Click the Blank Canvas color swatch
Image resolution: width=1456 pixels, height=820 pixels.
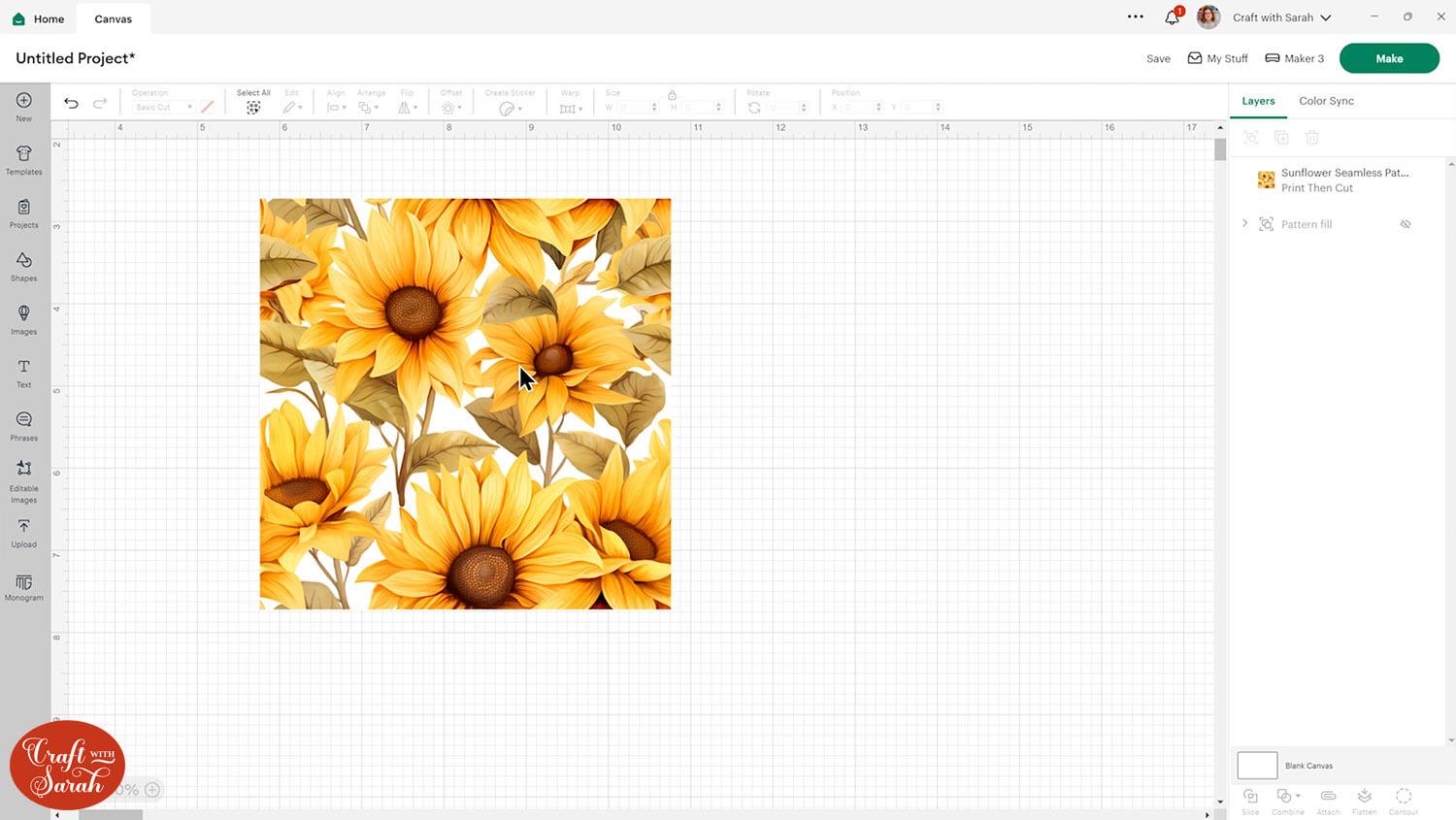point(1257,766)
